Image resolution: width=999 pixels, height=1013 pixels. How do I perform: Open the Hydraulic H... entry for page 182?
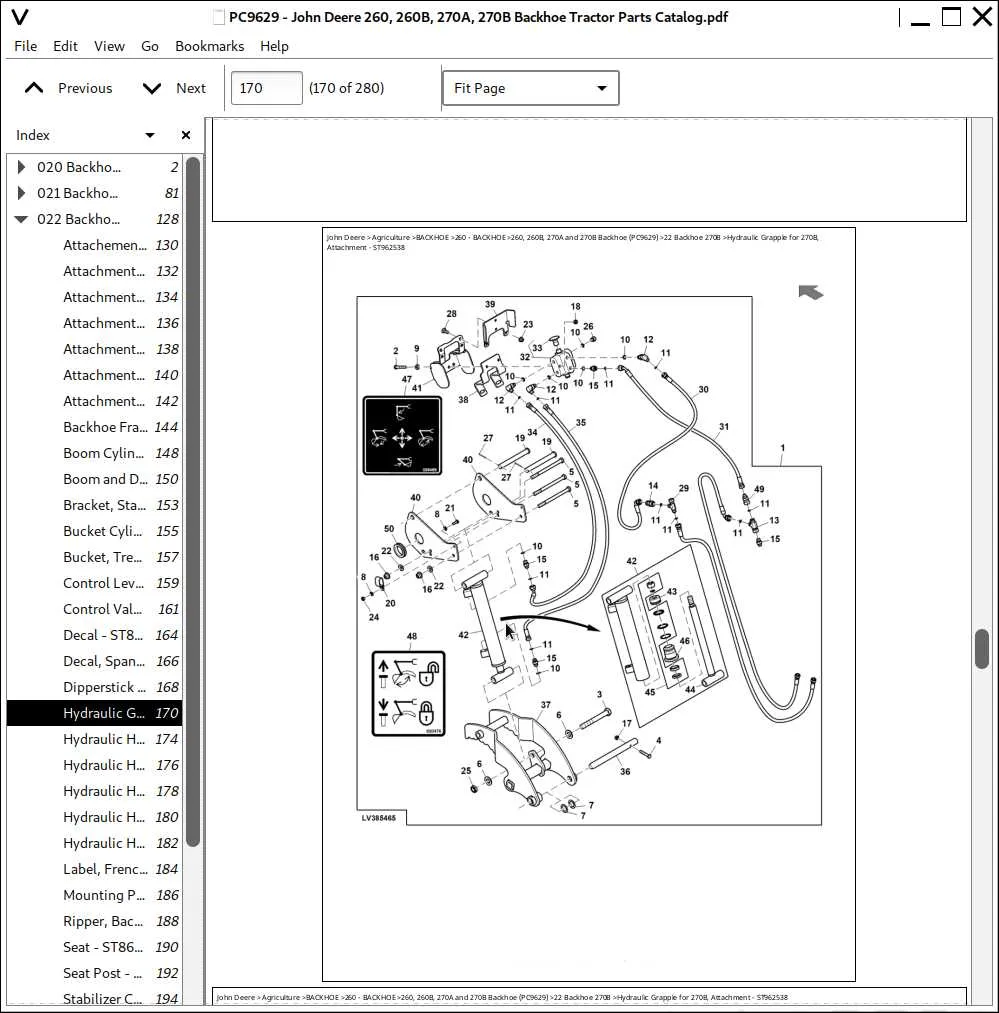95,843
